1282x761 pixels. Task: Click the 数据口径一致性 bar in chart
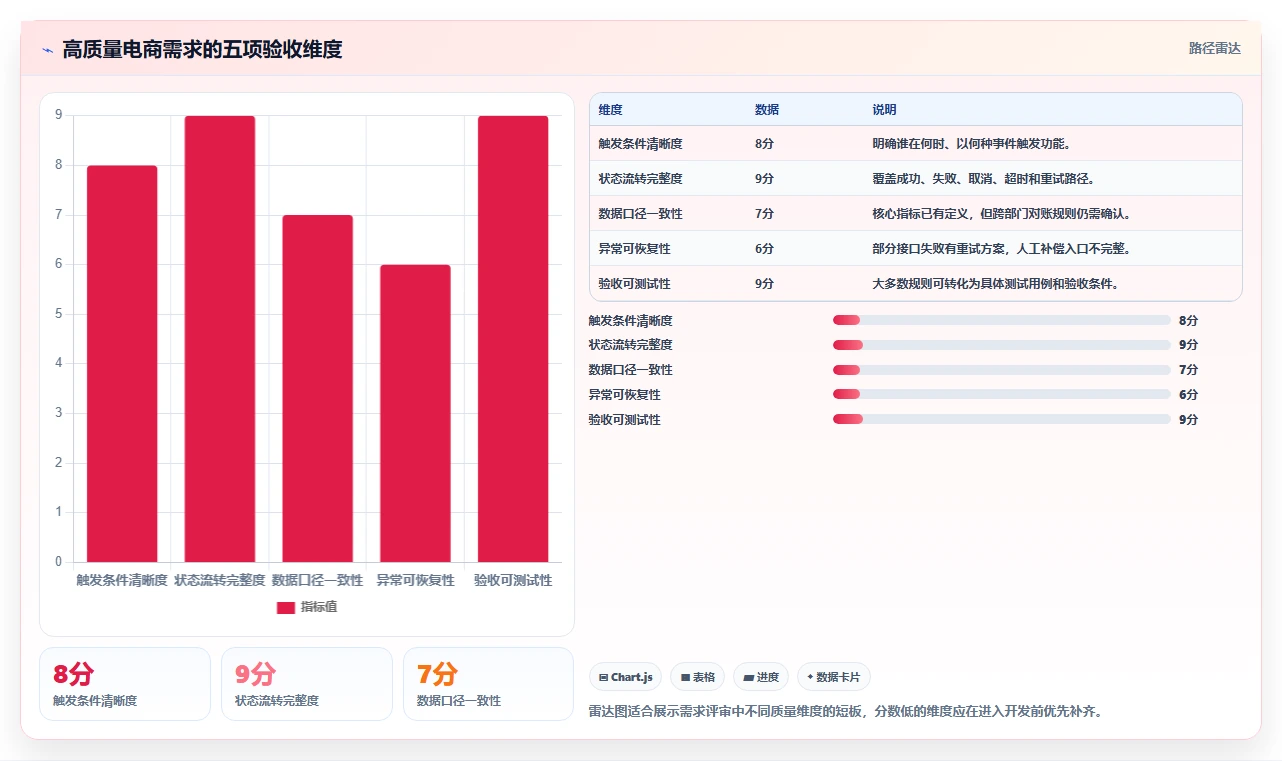click(x=317, y=389)
